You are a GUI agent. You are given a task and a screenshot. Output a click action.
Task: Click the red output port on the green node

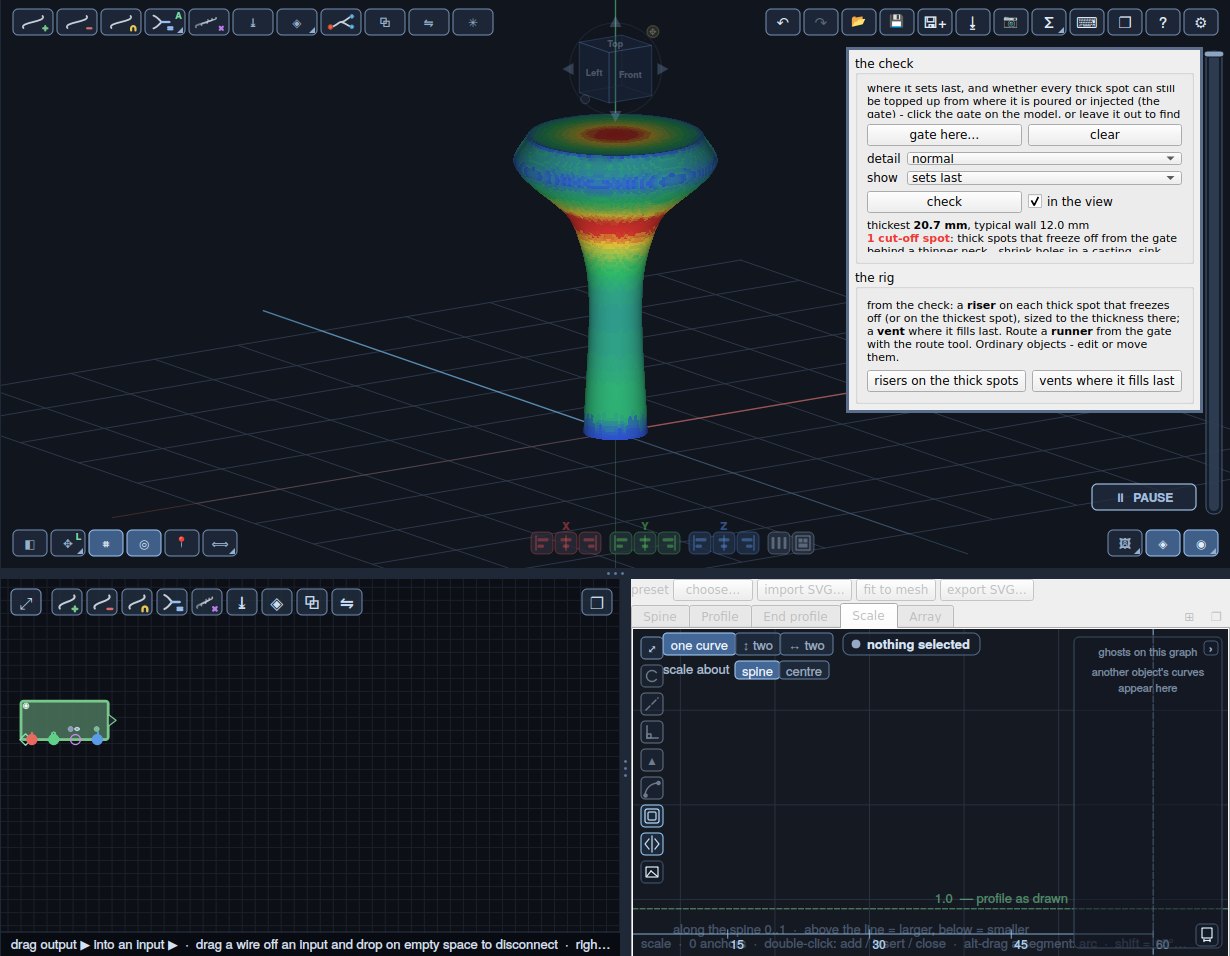32,739
